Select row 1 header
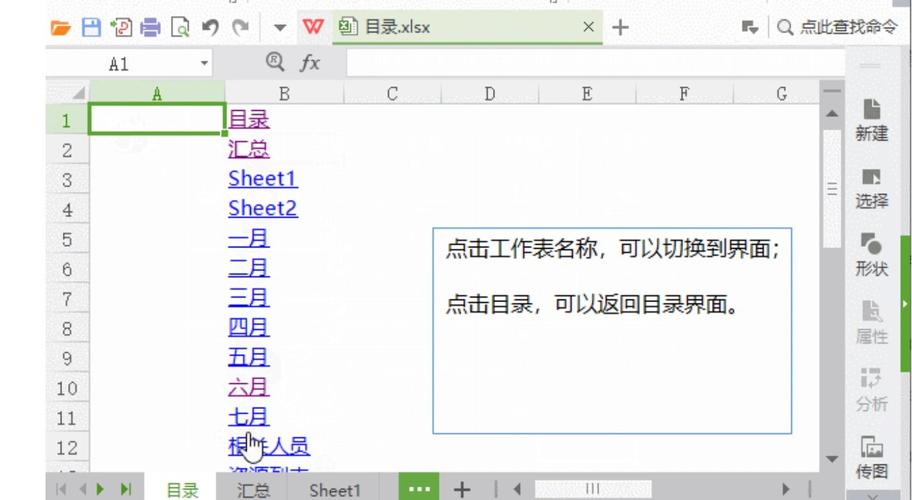The height and width of the screenshot is (500, 912). (67, 120)
